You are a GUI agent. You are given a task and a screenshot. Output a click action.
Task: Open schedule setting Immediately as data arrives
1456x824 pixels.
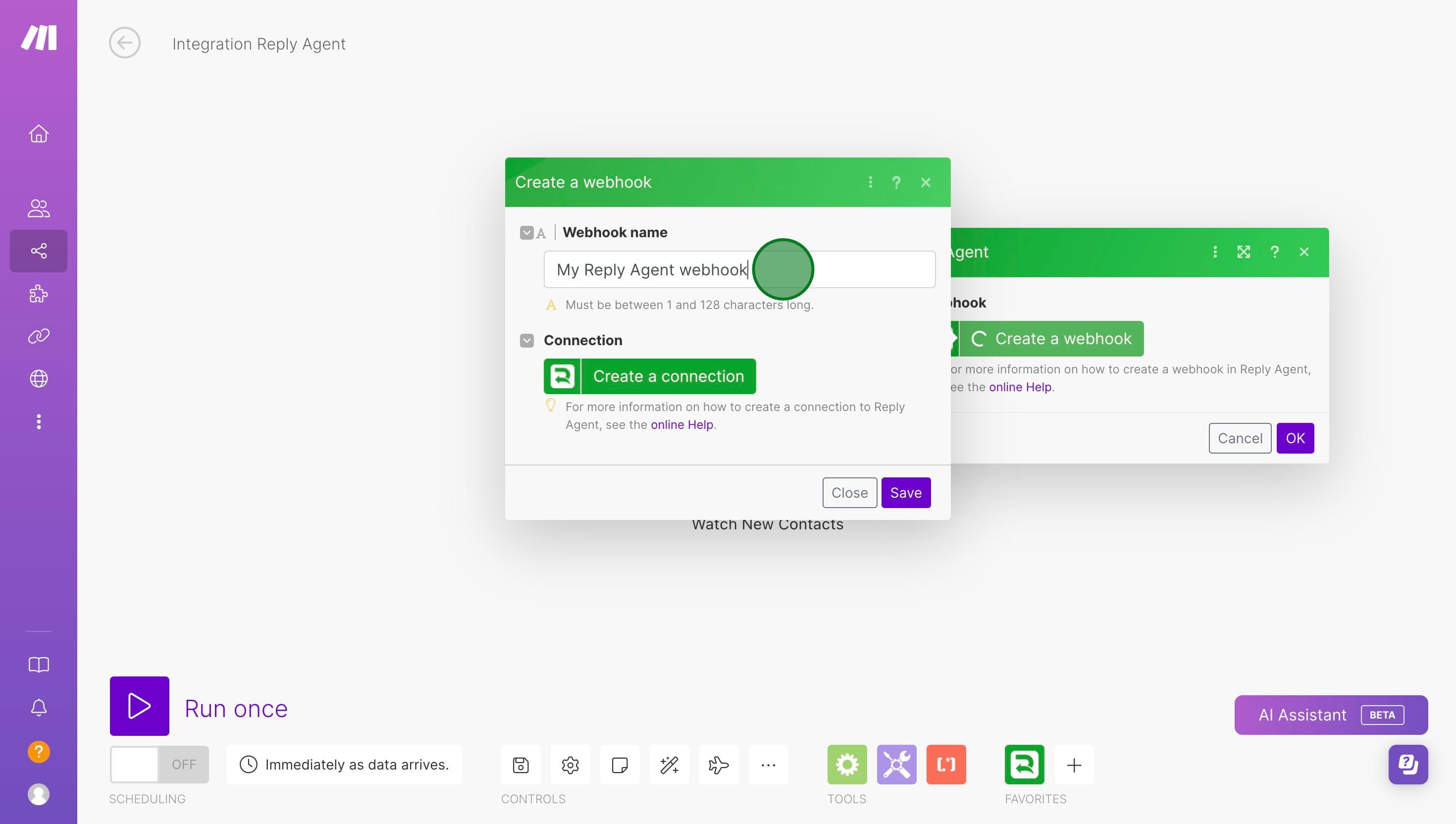point(344,765)
